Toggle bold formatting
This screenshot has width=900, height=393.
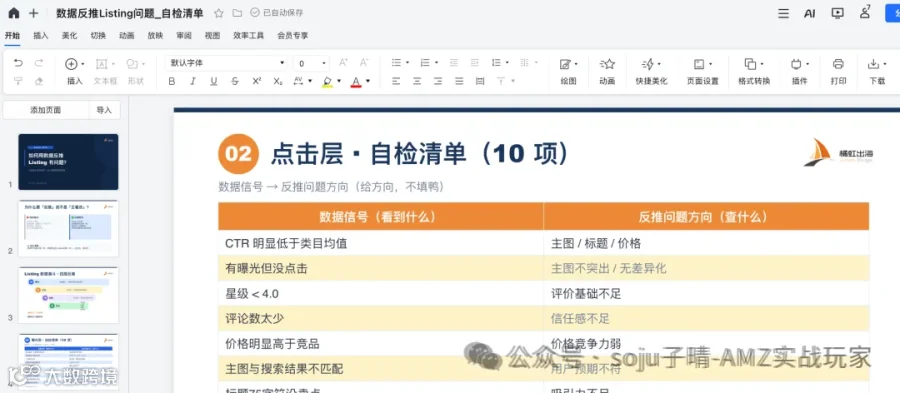[x=172, y=81]
